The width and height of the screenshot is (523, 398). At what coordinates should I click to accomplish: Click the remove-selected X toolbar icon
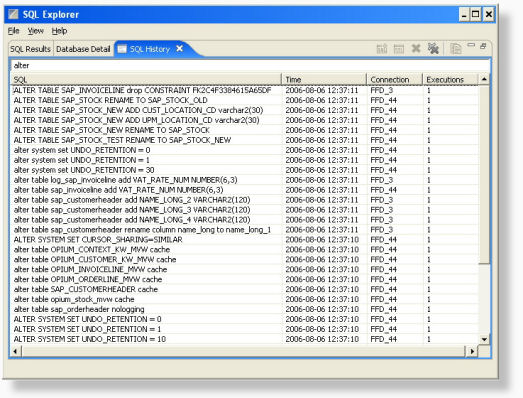click(416, 49)
